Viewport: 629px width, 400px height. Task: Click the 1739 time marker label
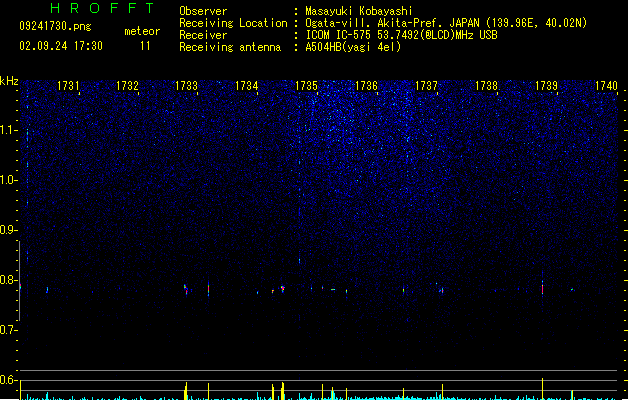546,86
